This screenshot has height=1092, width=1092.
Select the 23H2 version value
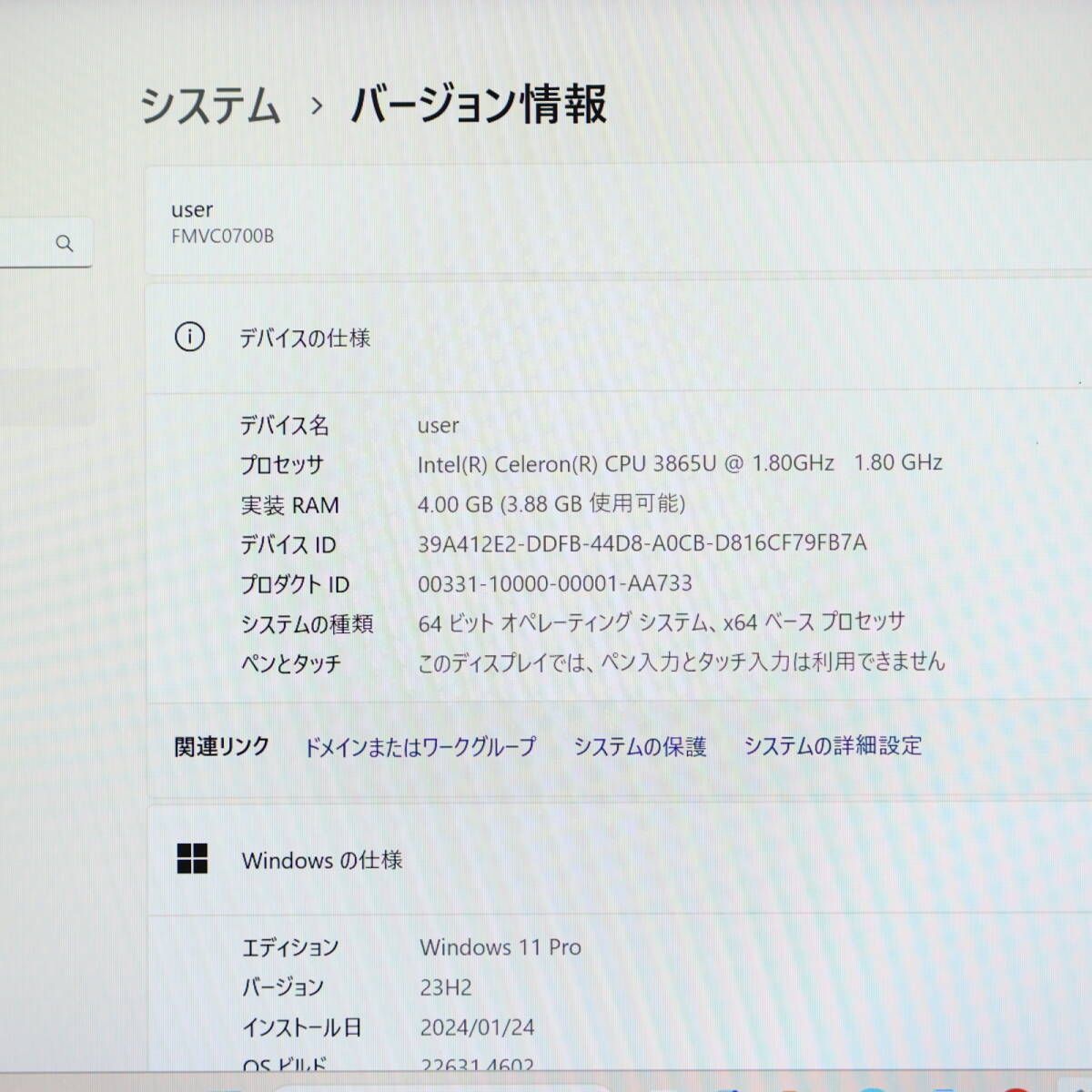[446, 987]
